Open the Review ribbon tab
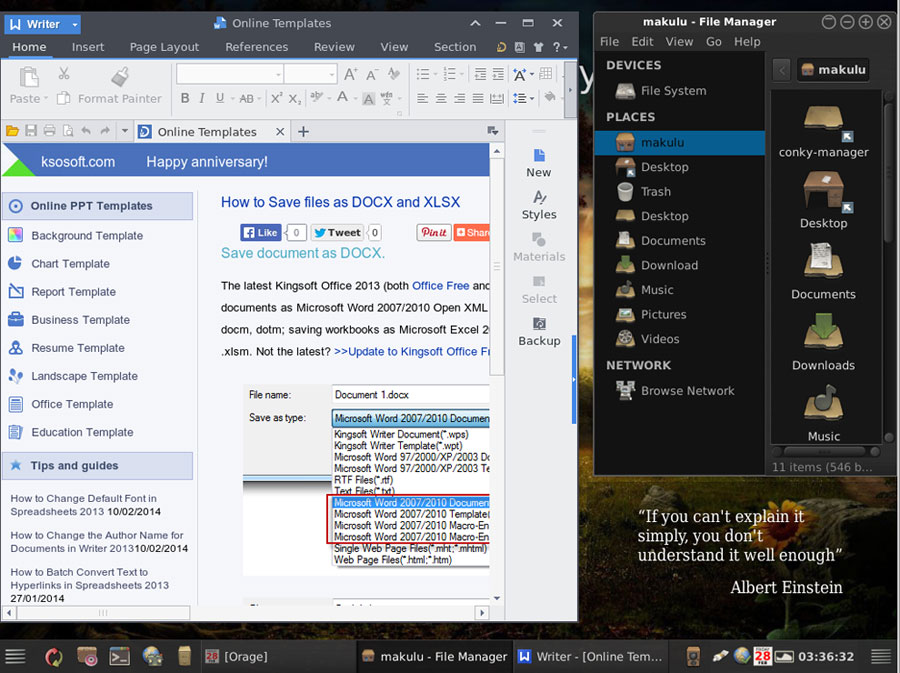 coord(333,47)
